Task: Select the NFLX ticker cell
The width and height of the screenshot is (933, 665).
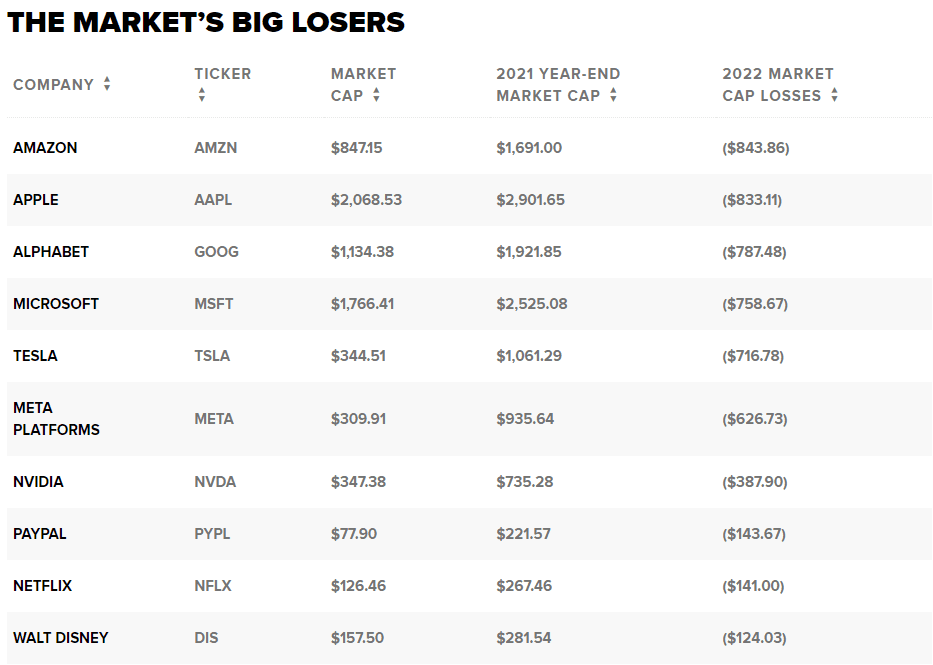Action: point(213,586)
